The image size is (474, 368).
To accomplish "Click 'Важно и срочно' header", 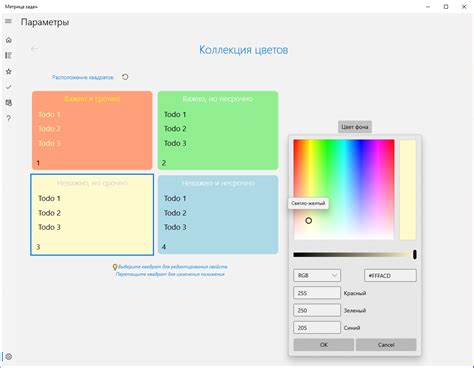I will click(x=92, y=99).
